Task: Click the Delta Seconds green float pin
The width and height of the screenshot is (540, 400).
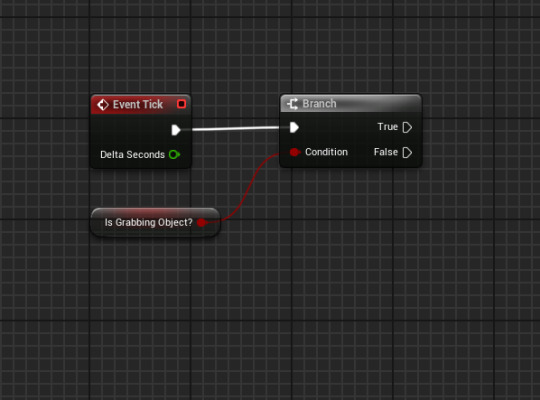Action: pos(174,154)
